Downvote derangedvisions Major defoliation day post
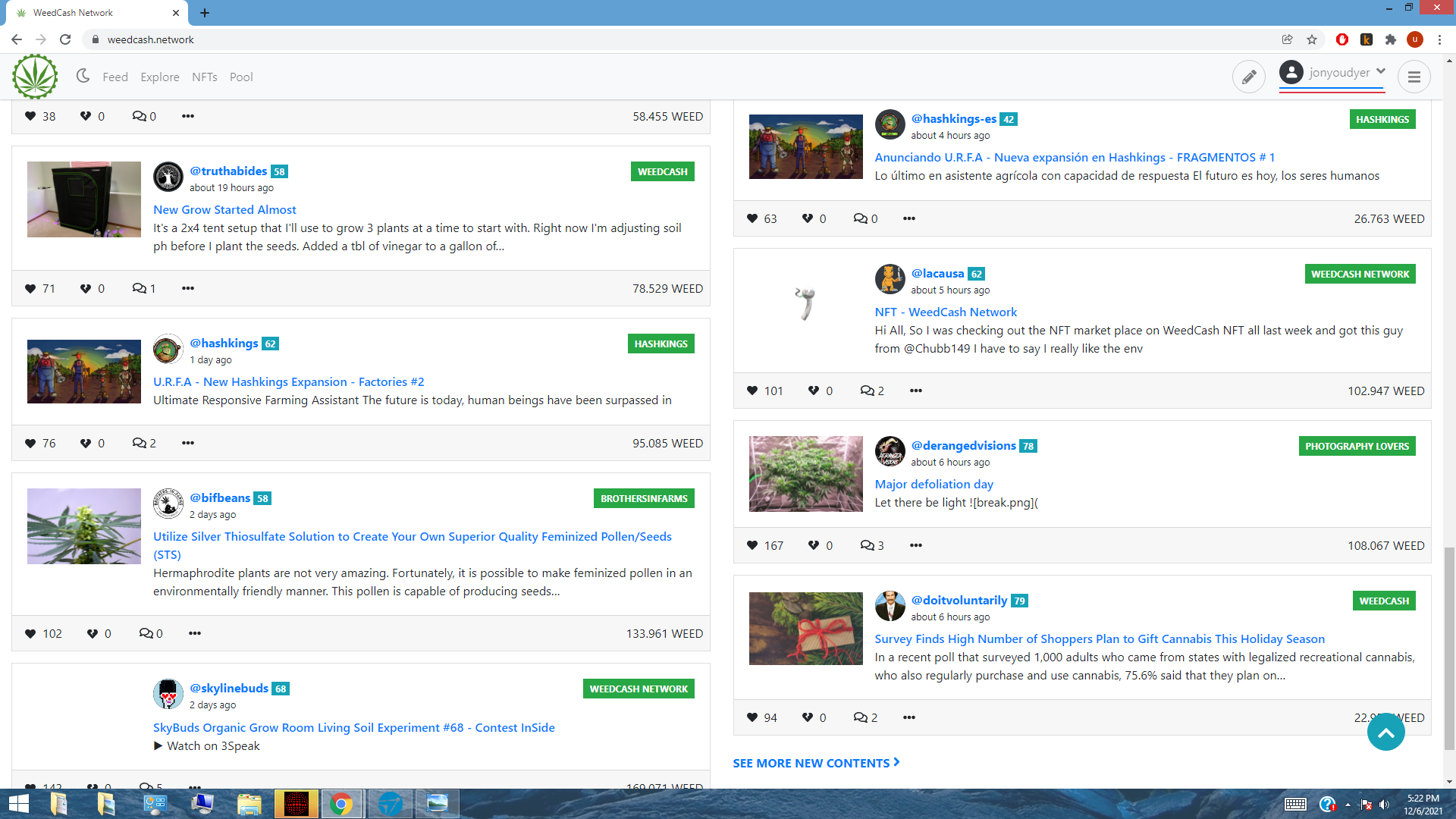 [814, 545]
